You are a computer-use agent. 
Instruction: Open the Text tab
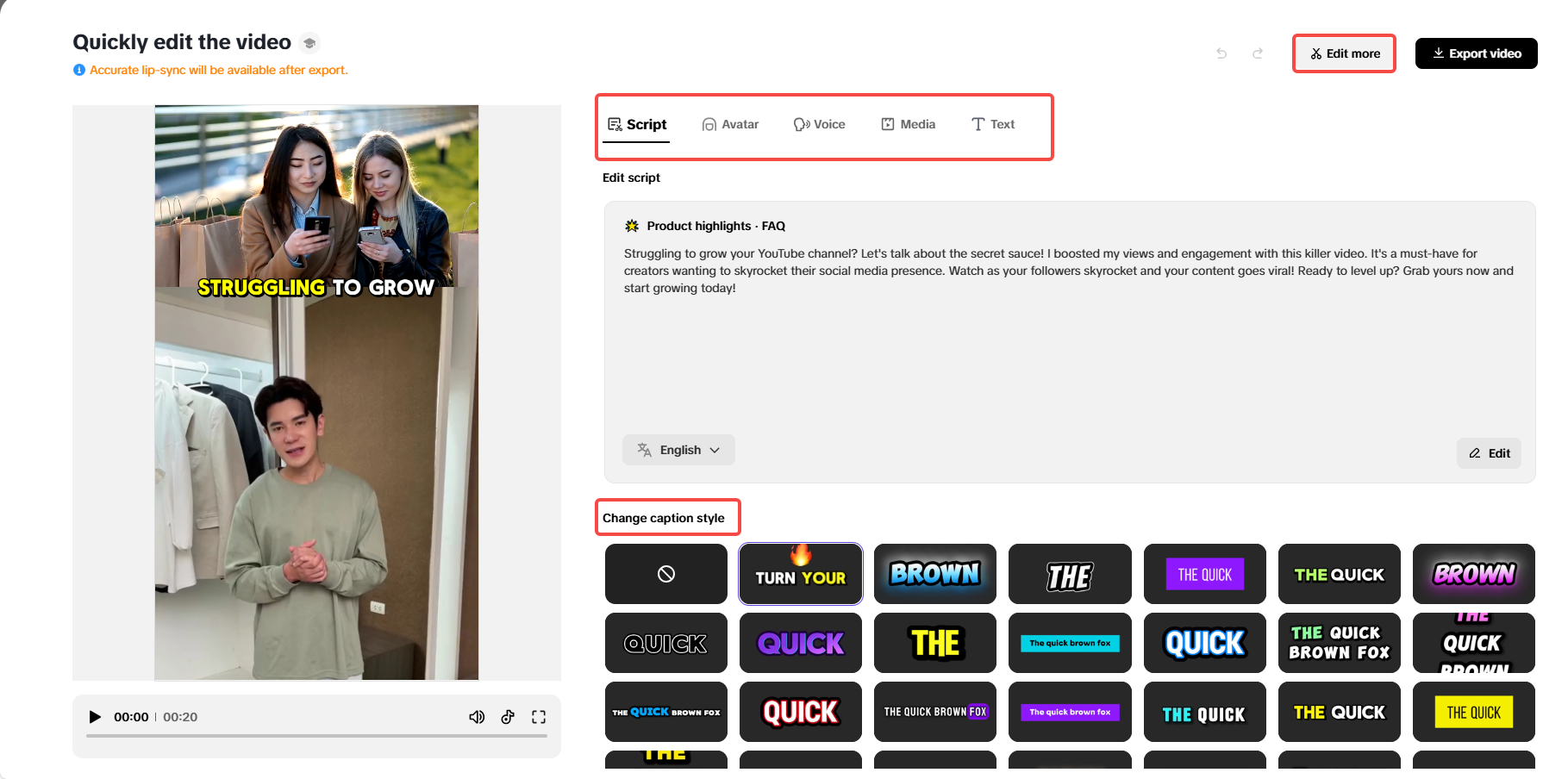(x=993, y=124)
